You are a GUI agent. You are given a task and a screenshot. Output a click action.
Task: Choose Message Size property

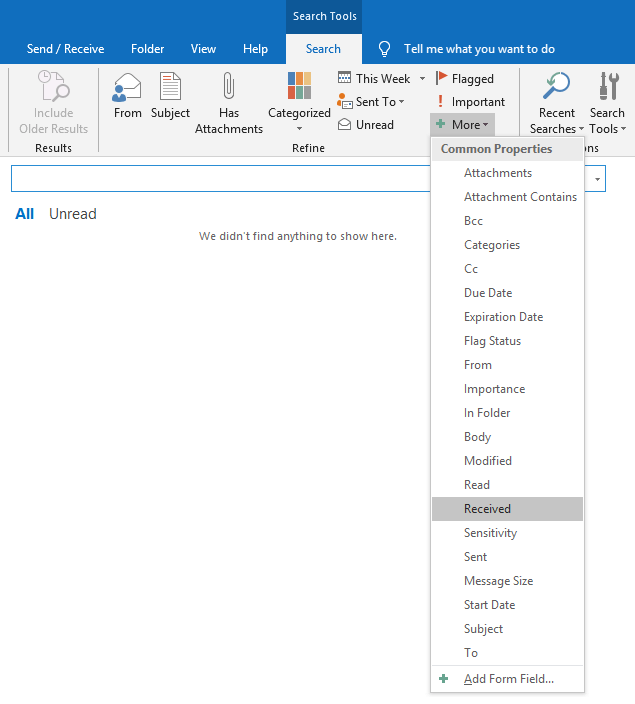507,581
